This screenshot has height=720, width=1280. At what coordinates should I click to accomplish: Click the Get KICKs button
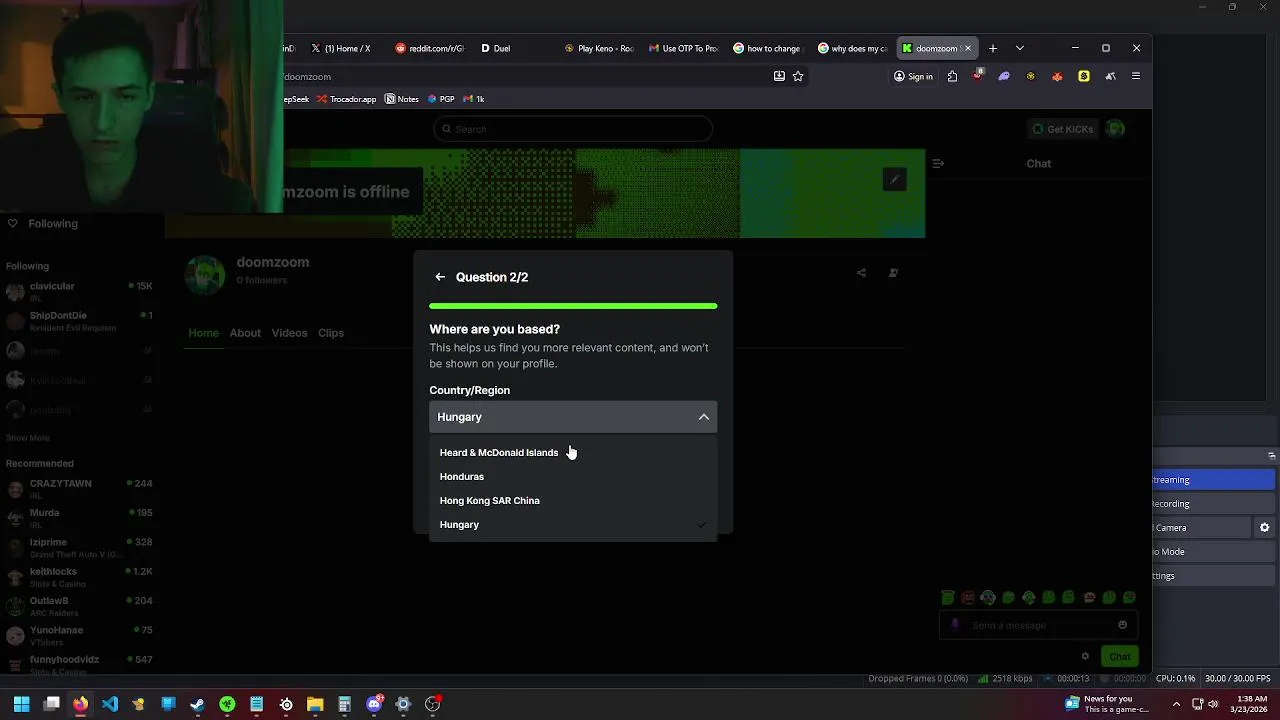1063,129
